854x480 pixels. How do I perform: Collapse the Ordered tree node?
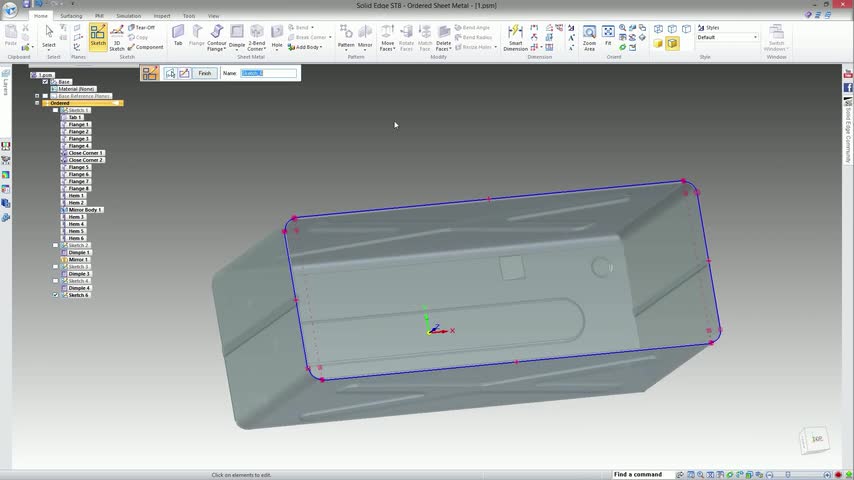pos(37,103)
